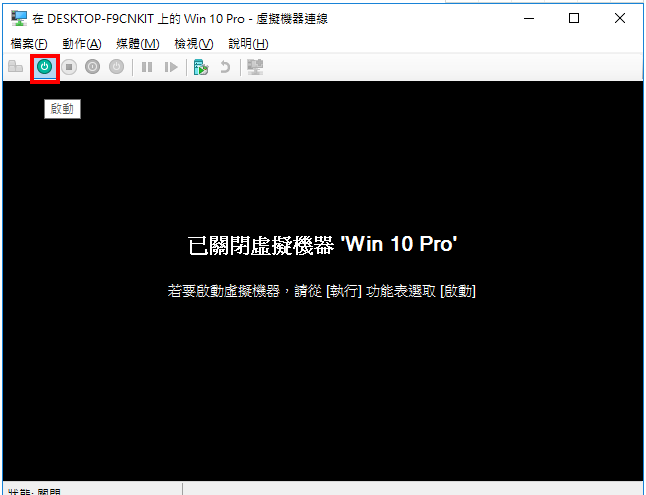Click the Ctrl+Alt+Del toolbar icon

tap(16, 67)
